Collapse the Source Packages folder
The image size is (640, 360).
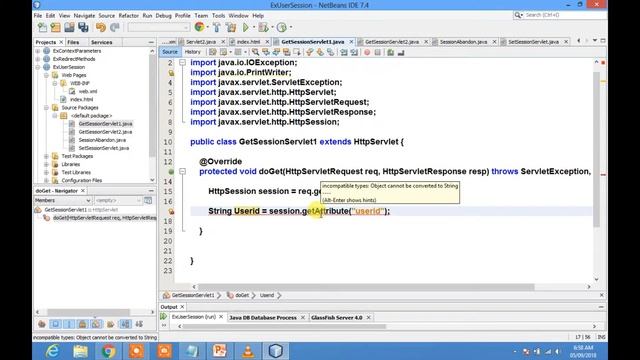[x=46, y=108]
